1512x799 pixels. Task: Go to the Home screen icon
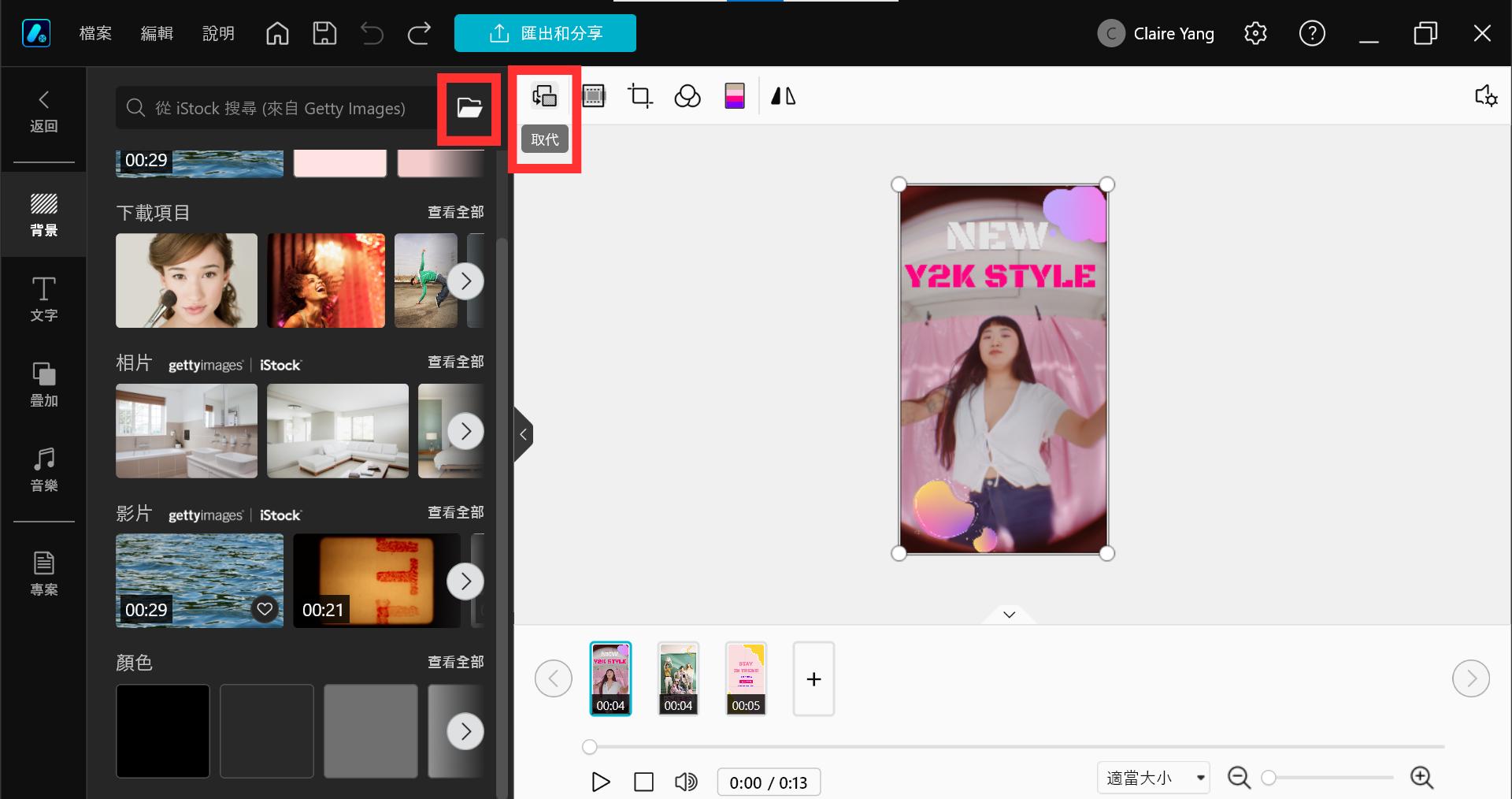(277, 33)
